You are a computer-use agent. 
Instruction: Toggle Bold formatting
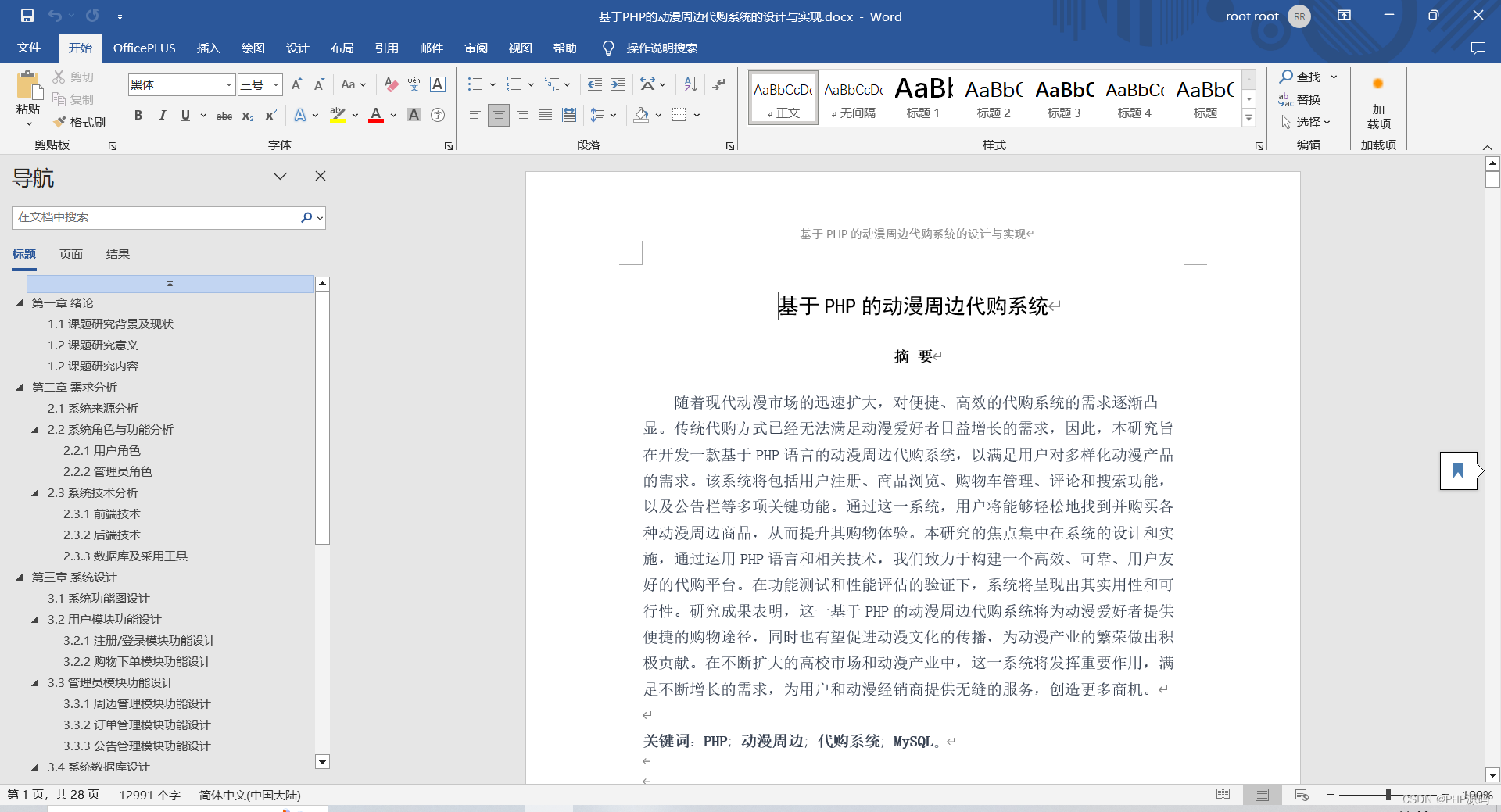click(138, 116)
